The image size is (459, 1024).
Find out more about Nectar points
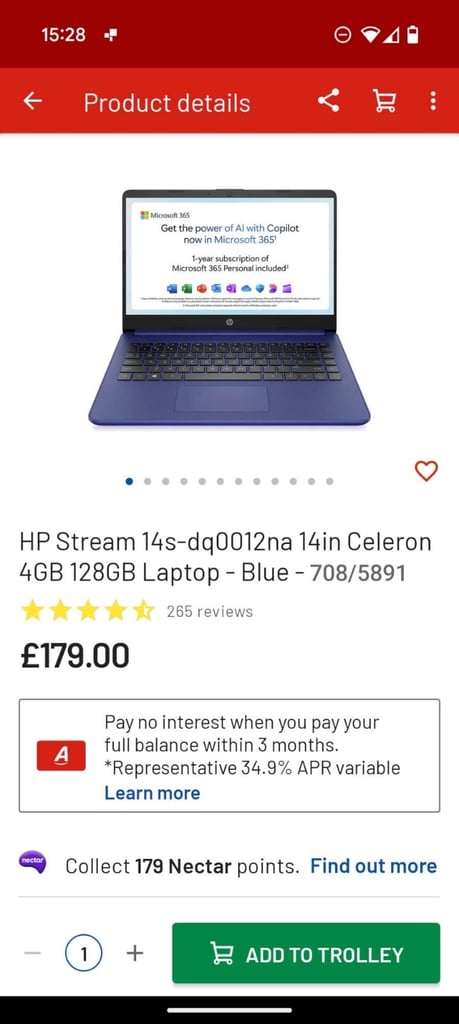[x=373, y=866]
